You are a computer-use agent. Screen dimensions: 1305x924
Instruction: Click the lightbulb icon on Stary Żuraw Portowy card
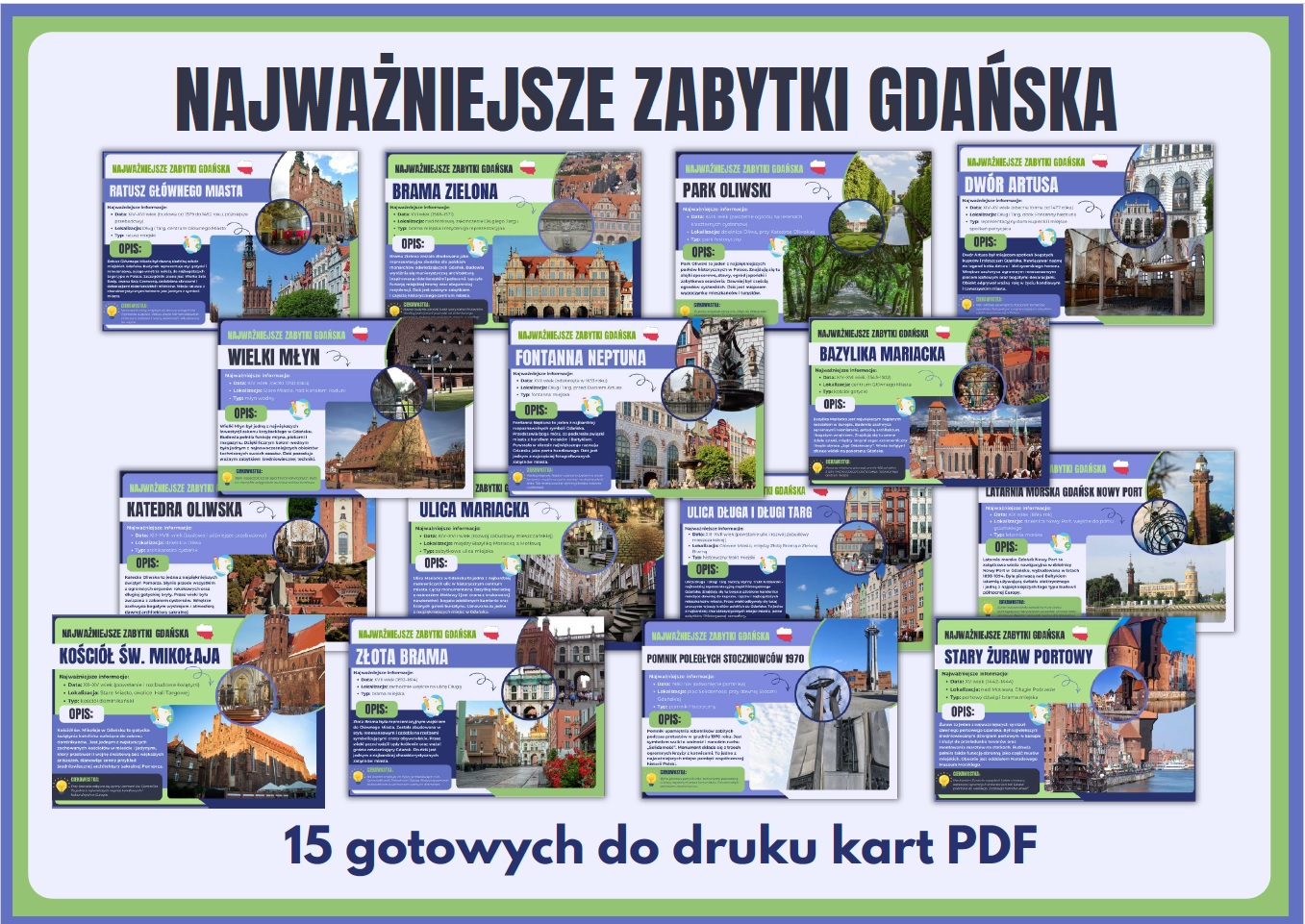tap(943, 780)
